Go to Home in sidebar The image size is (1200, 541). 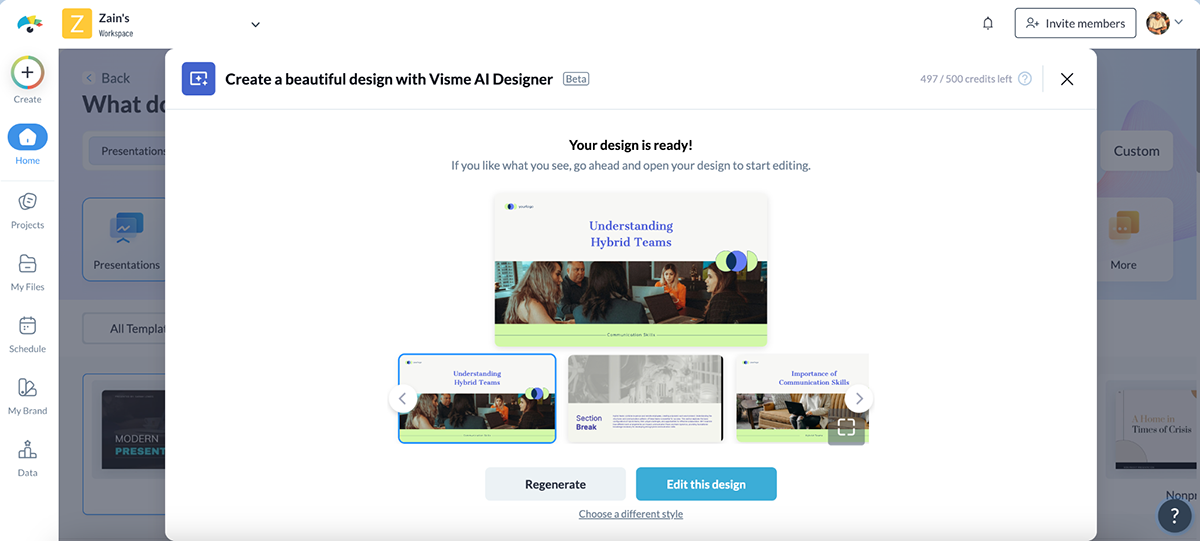[x=27, y=145]
